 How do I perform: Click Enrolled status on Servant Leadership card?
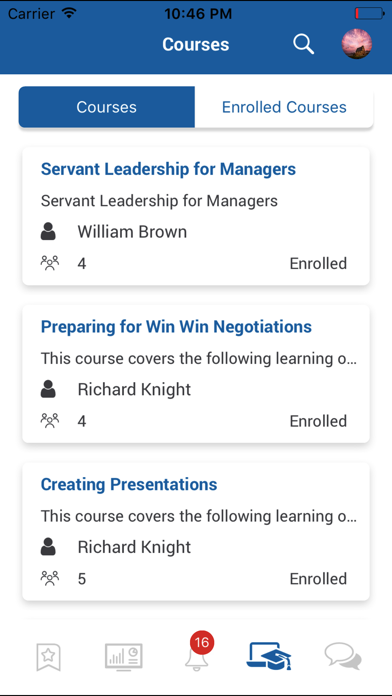click(x=318, y=263)
